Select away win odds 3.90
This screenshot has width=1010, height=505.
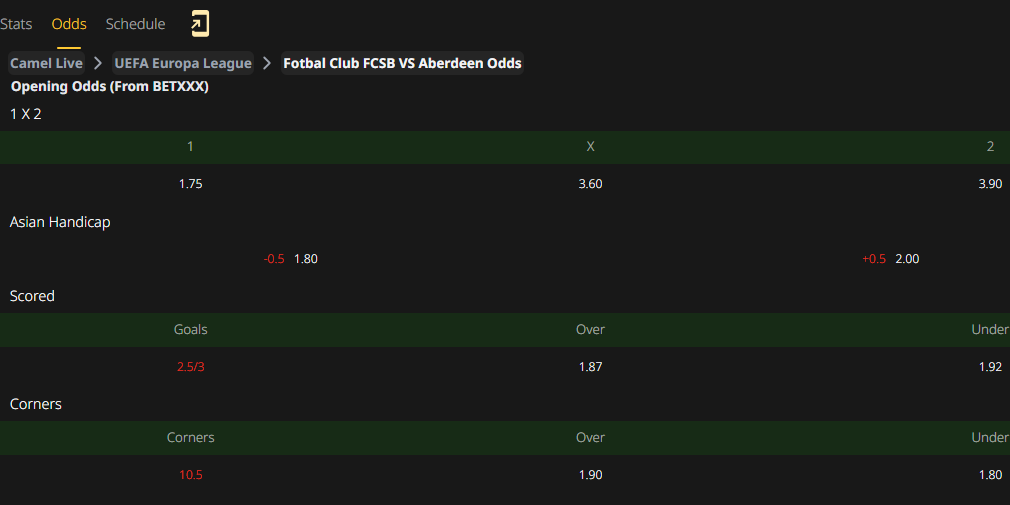tap(990, 184)
